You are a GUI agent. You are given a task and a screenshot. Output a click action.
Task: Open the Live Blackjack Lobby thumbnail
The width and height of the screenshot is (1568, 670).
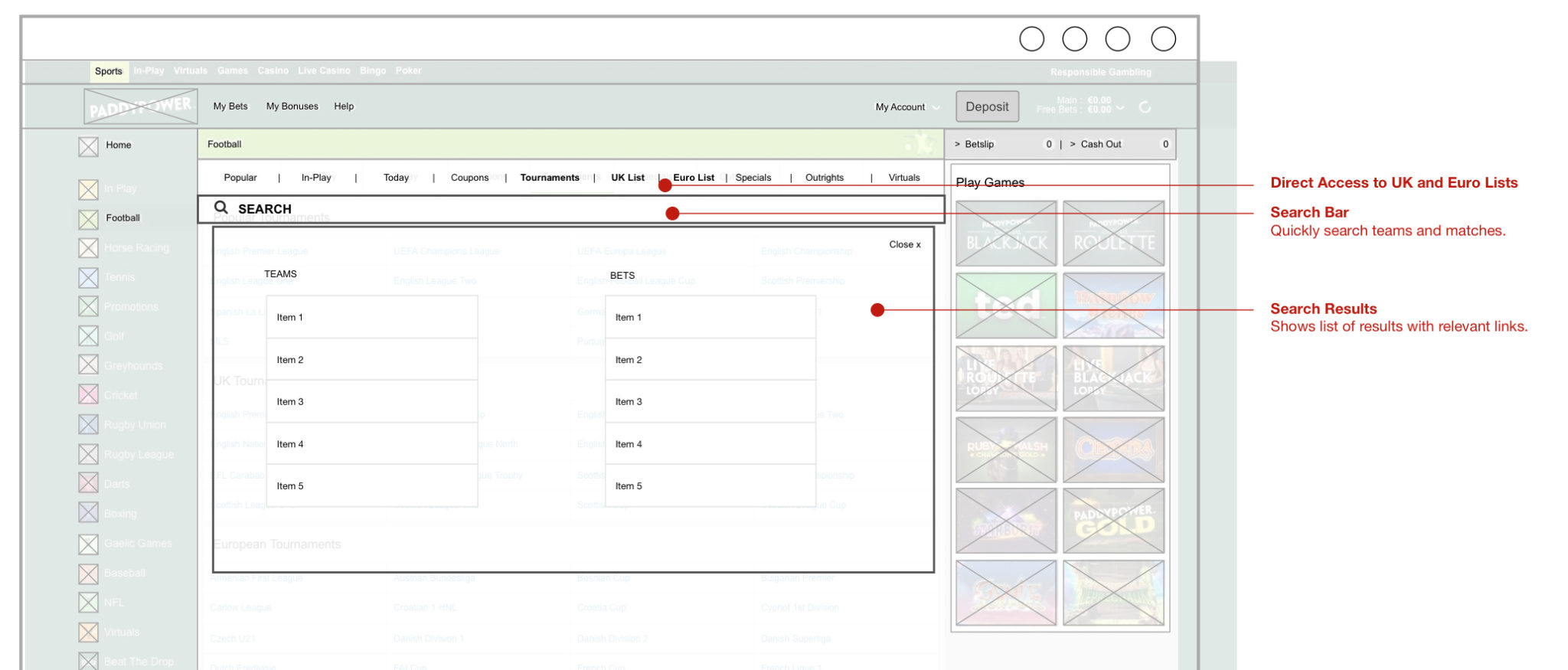coord(1113,378)
